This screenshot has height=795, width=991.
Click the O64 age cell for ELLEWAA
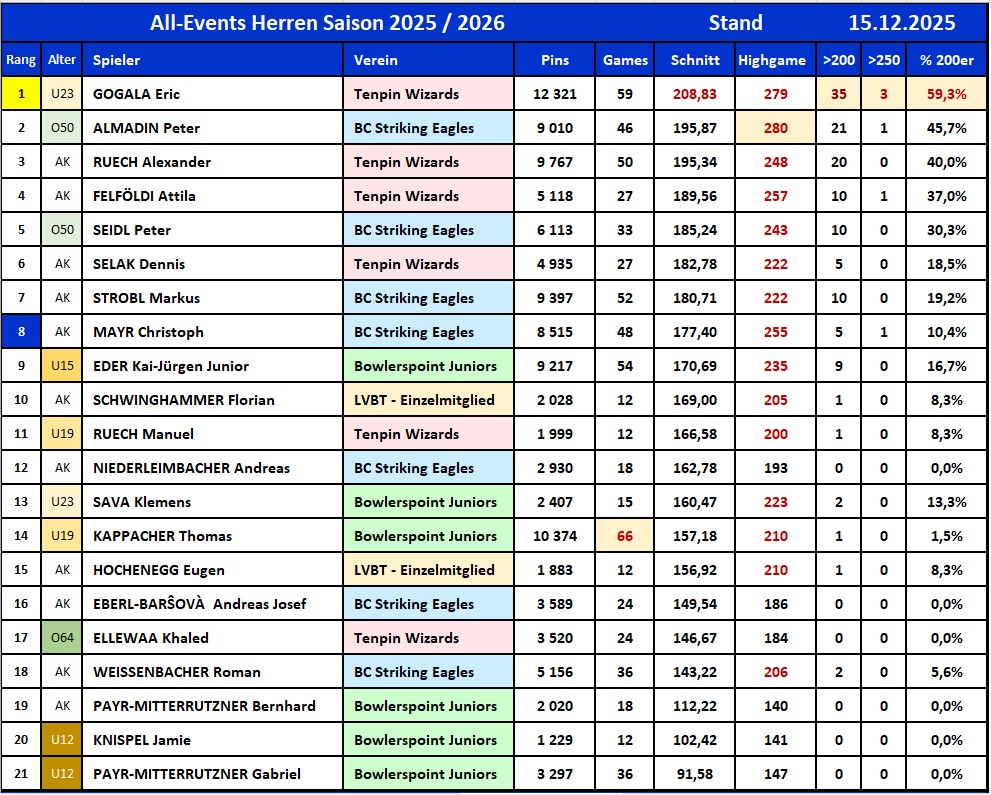pyautogui.click(x=62, y=638)
